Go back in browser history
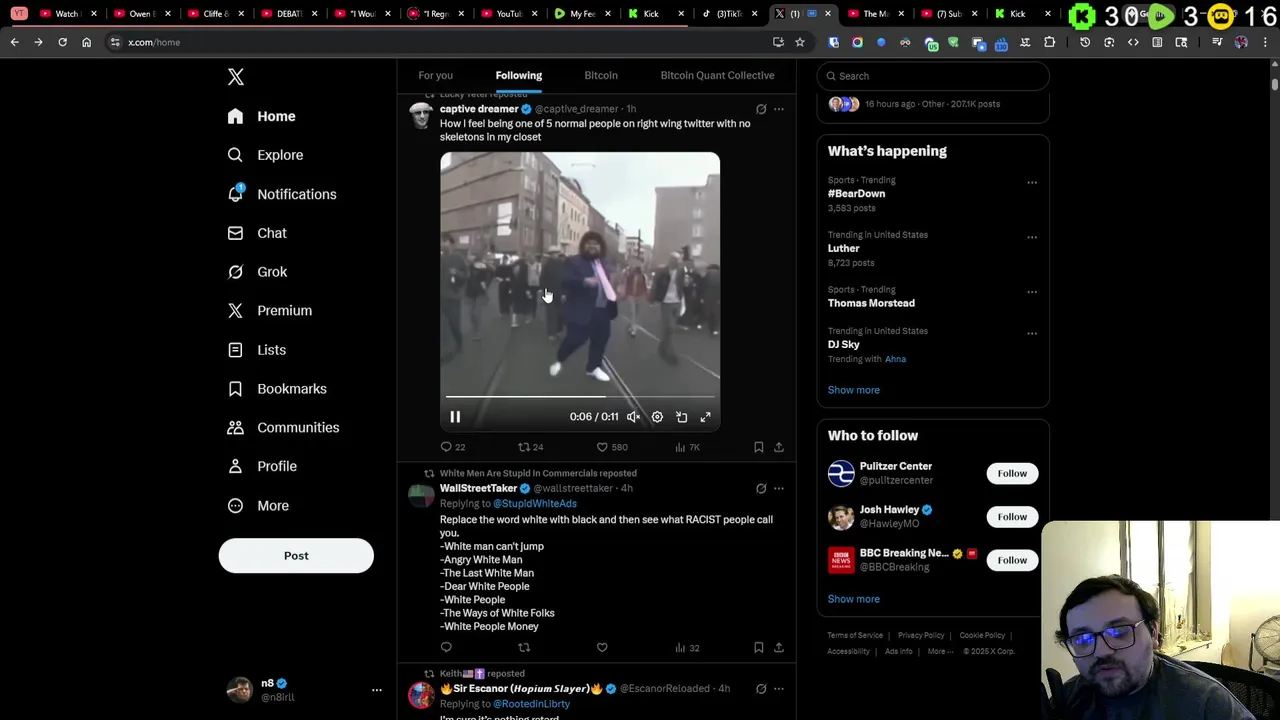 coord(14,42)
